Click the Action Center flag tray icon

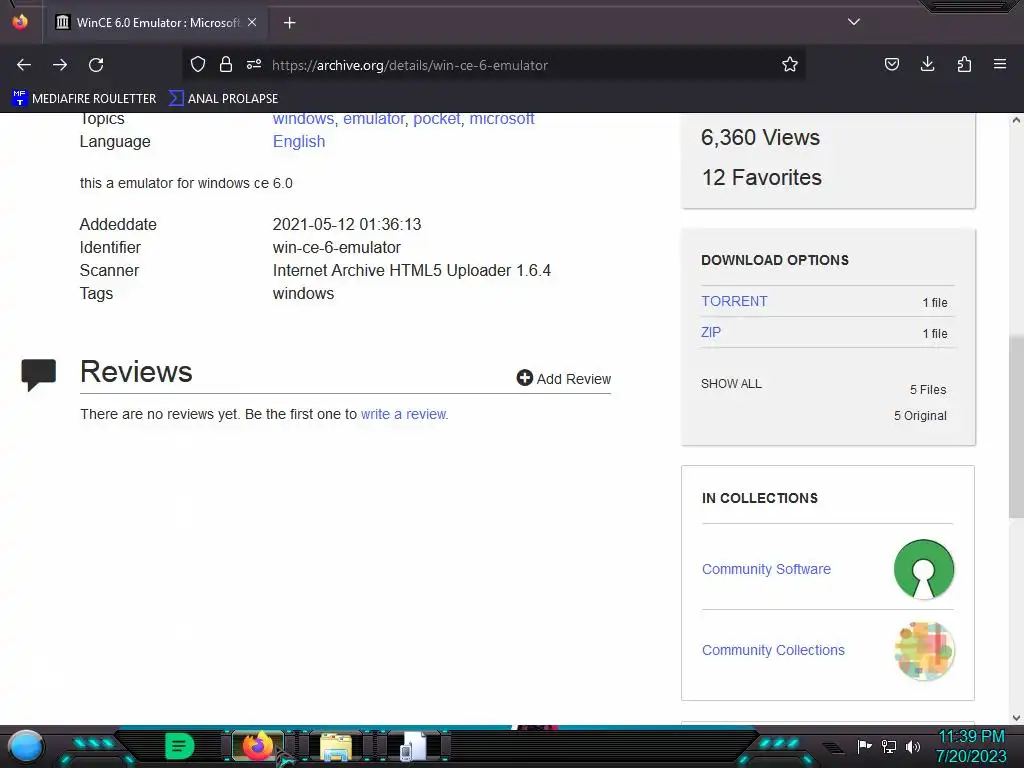coord(864,746)
